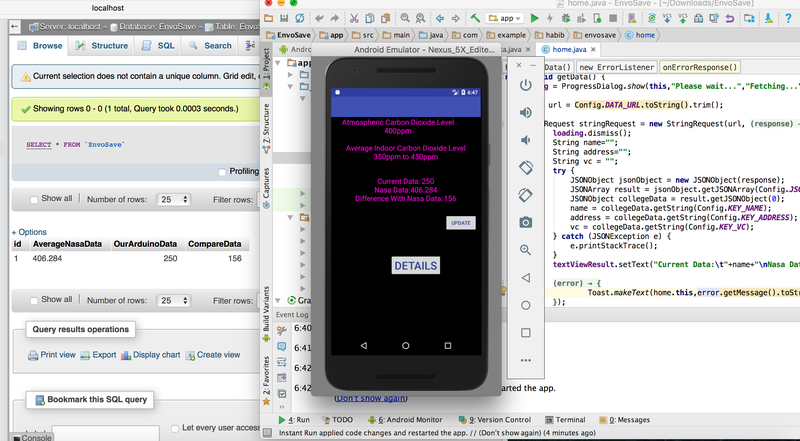Click the emulator volume up icon
This screenshot has width=800, height=441.
pos(526,112)
